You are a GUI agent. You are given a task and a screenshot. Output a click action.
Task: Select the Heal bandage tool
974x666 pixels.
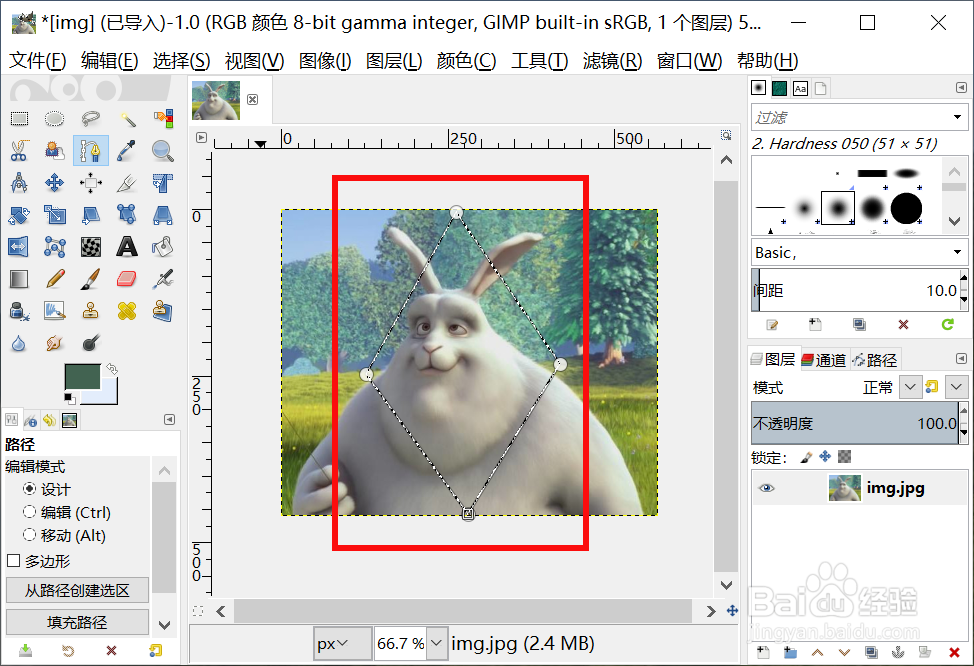pos(127,310)
